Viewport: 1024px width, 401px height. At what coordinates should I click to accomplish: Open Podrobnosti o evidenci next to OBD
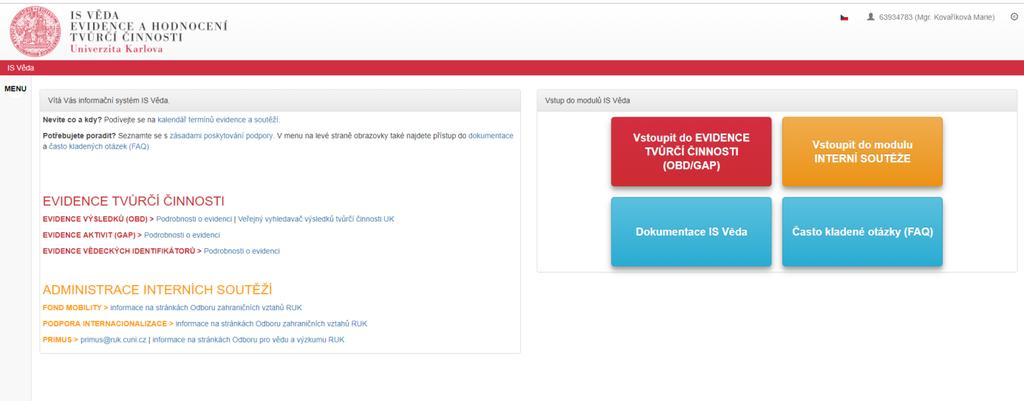(x=194, y=219)
